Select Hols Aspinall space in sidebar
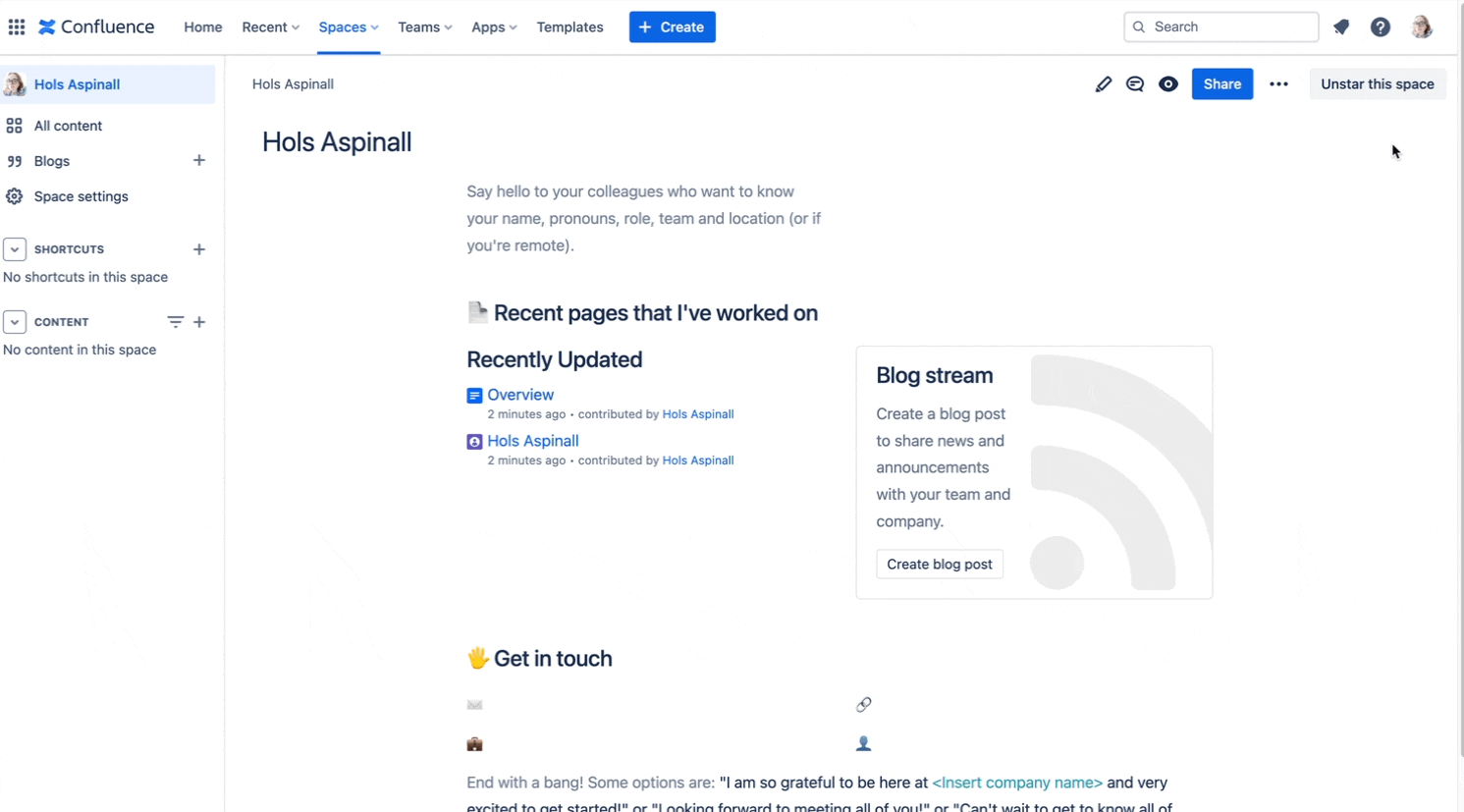1464x812 pixels. [108, 84]
